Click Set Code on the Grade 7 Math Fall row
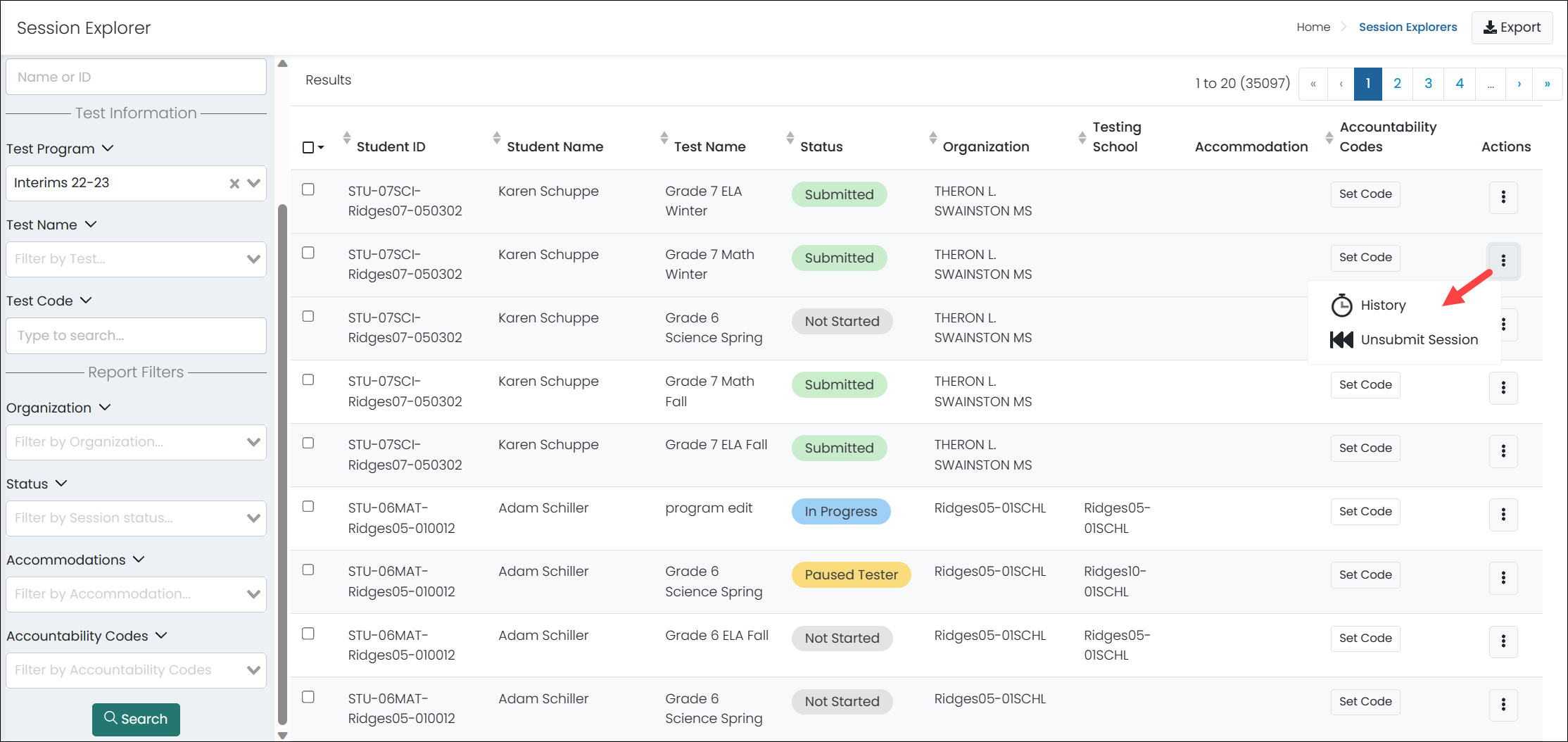 (1364, 384)
